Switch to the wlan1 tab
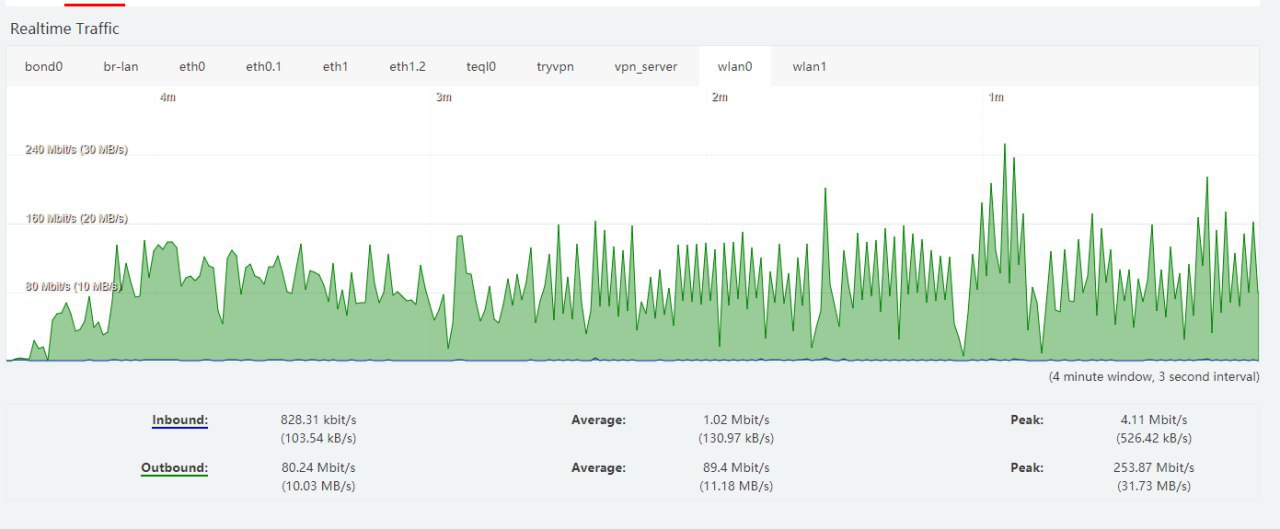The height and width of the screenshot is (529, 1280). tap(809, 67)
